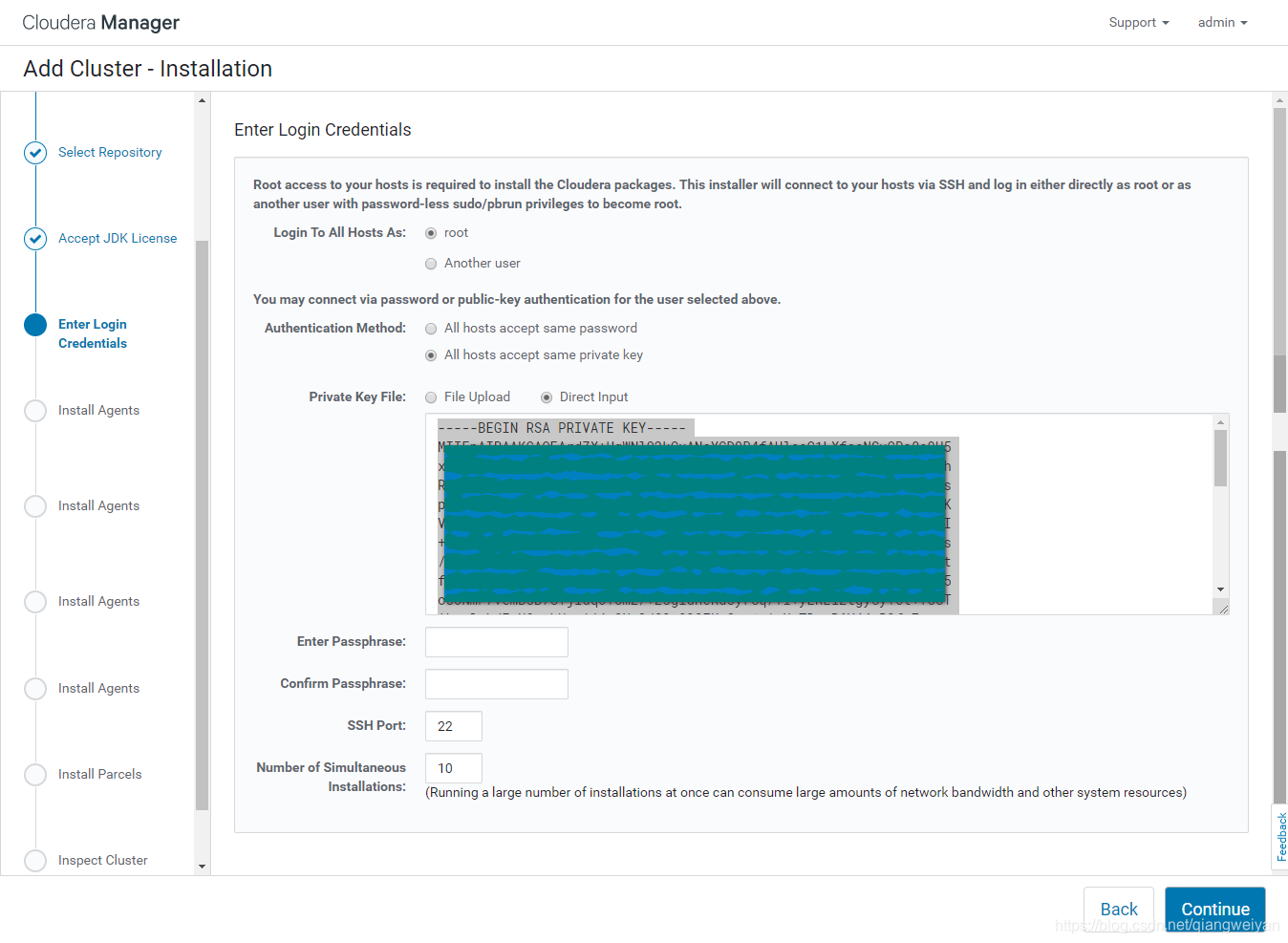Open the Select Repository step
The image size is (1288, 943).
click(x=110, y=152)
